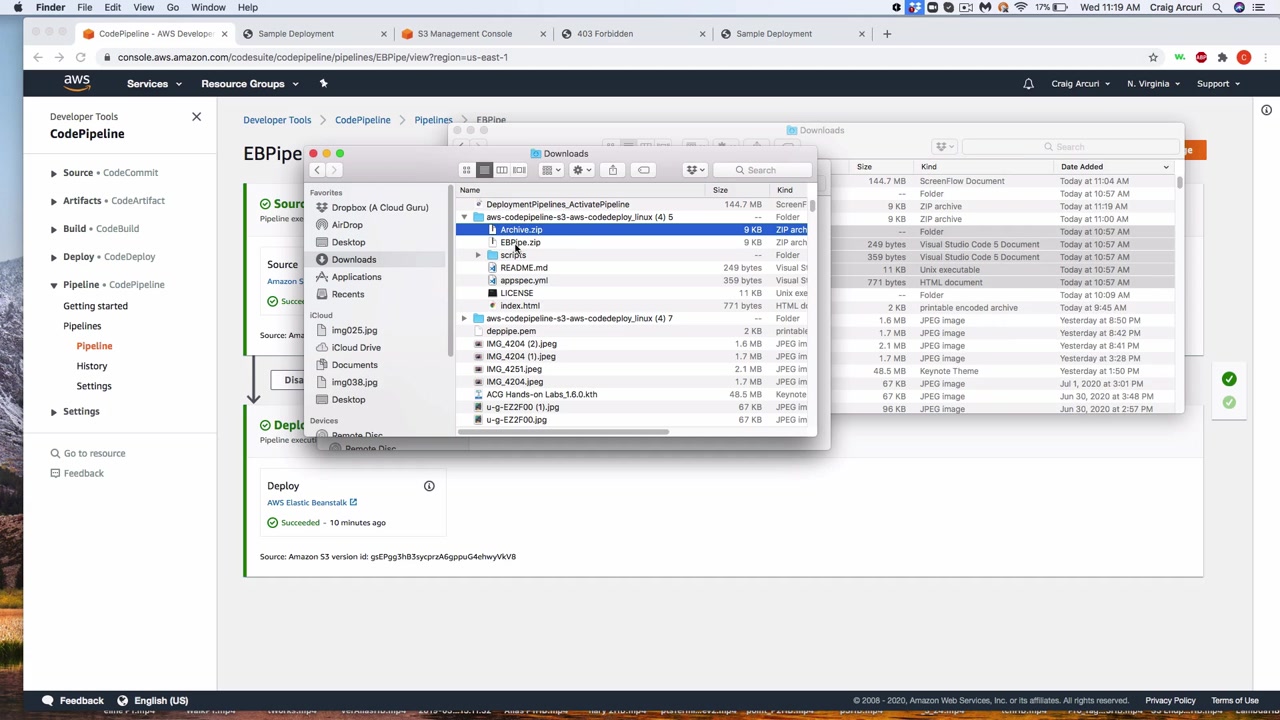Open the AWS Elastic Beanstalk link
The width and height of the screenshot is (1280, 720).
(312, 503)
